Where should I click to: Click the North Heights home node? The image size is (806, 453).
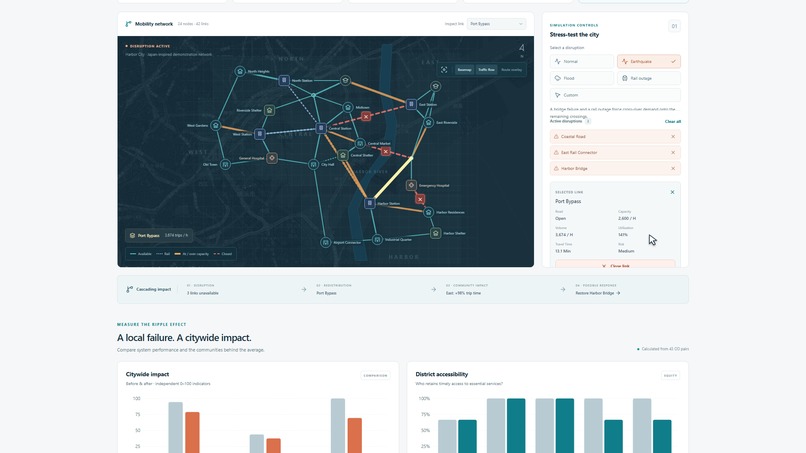240,71
